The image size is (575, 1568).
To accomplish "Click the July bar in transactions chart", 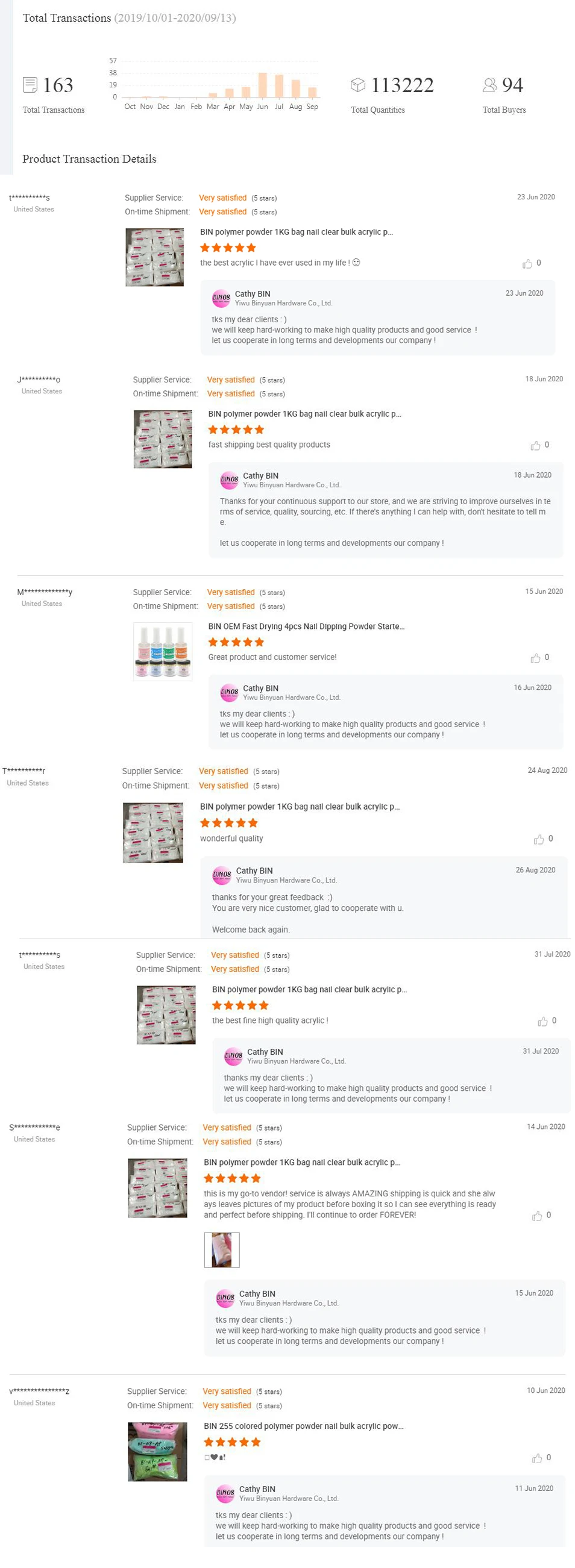I will 279,86.
